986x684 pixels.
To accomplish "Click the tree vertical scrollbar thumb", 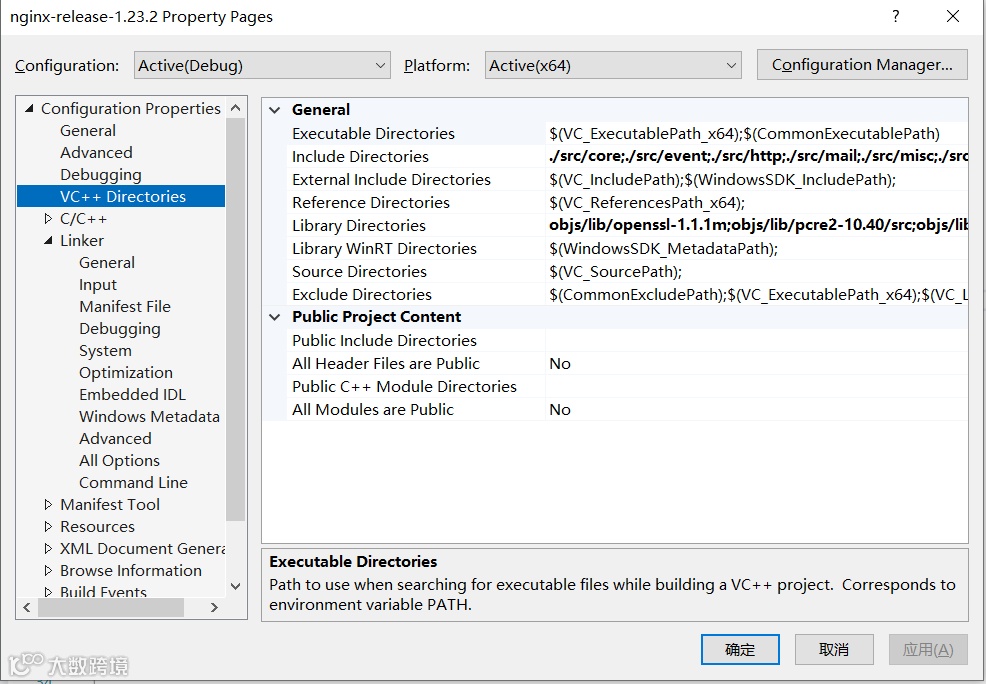I will coord(236,319).
